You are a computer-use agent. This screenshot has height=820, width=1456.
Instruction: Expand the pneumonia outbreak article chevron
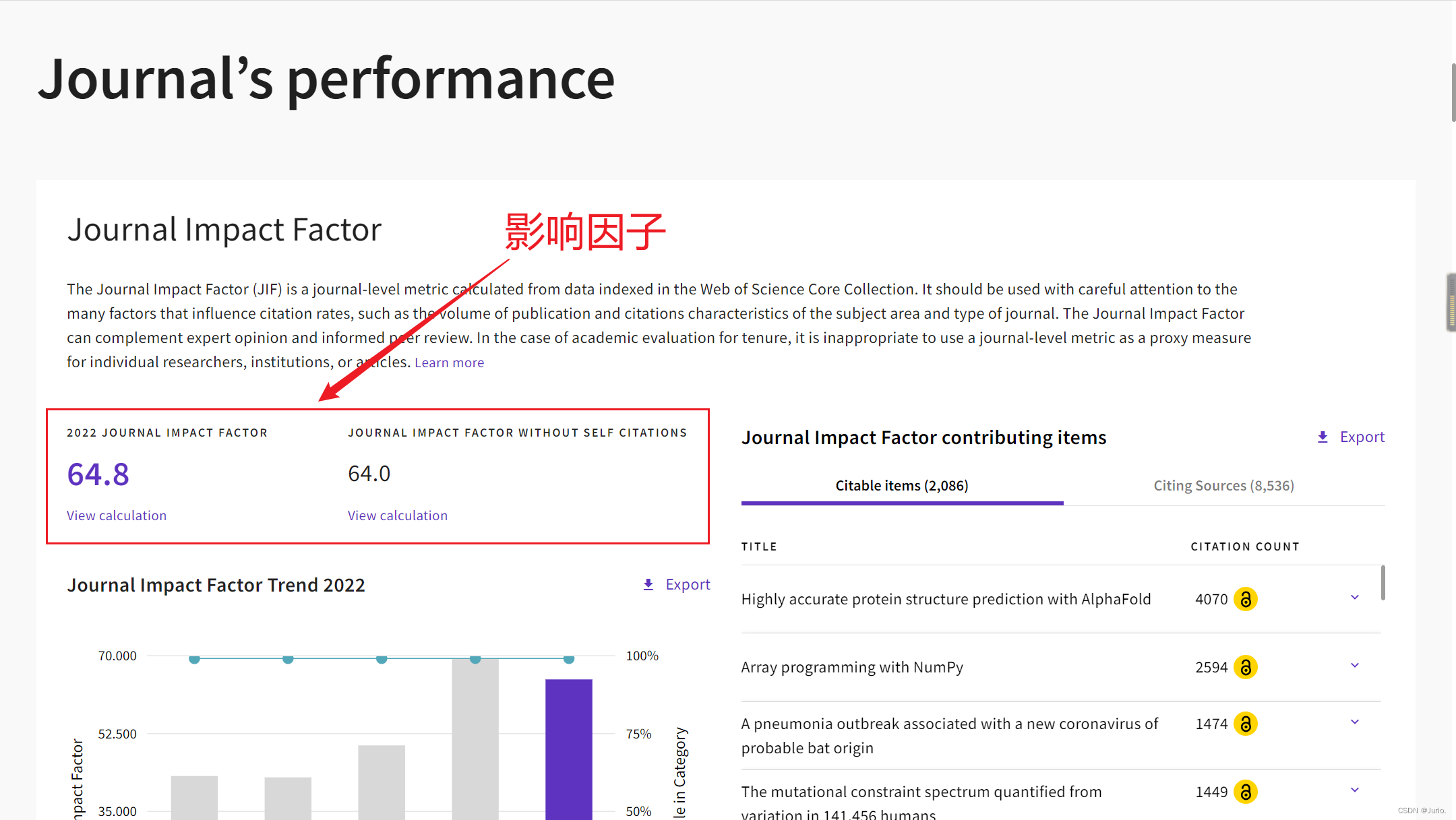click(x=1355, y=722)
